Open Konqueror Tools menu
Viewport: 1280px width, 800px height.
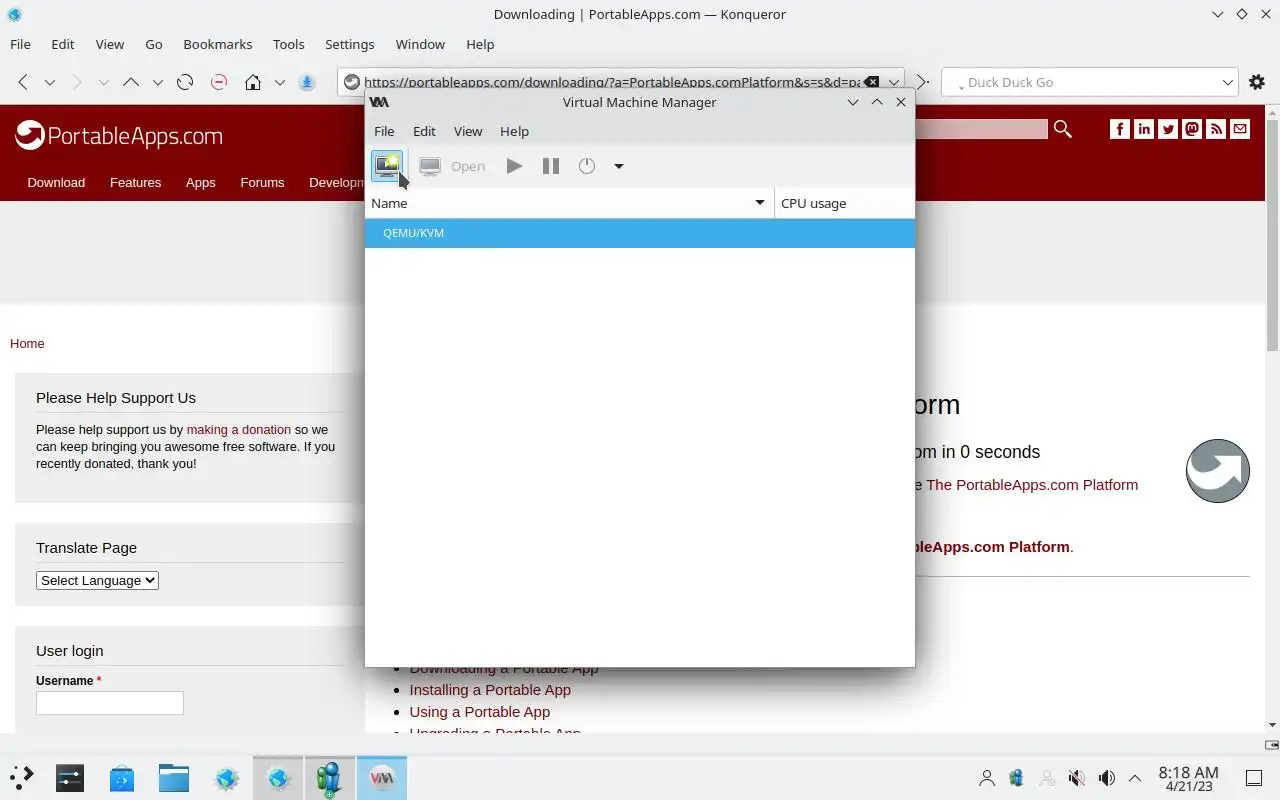click(x=288, y=44)
